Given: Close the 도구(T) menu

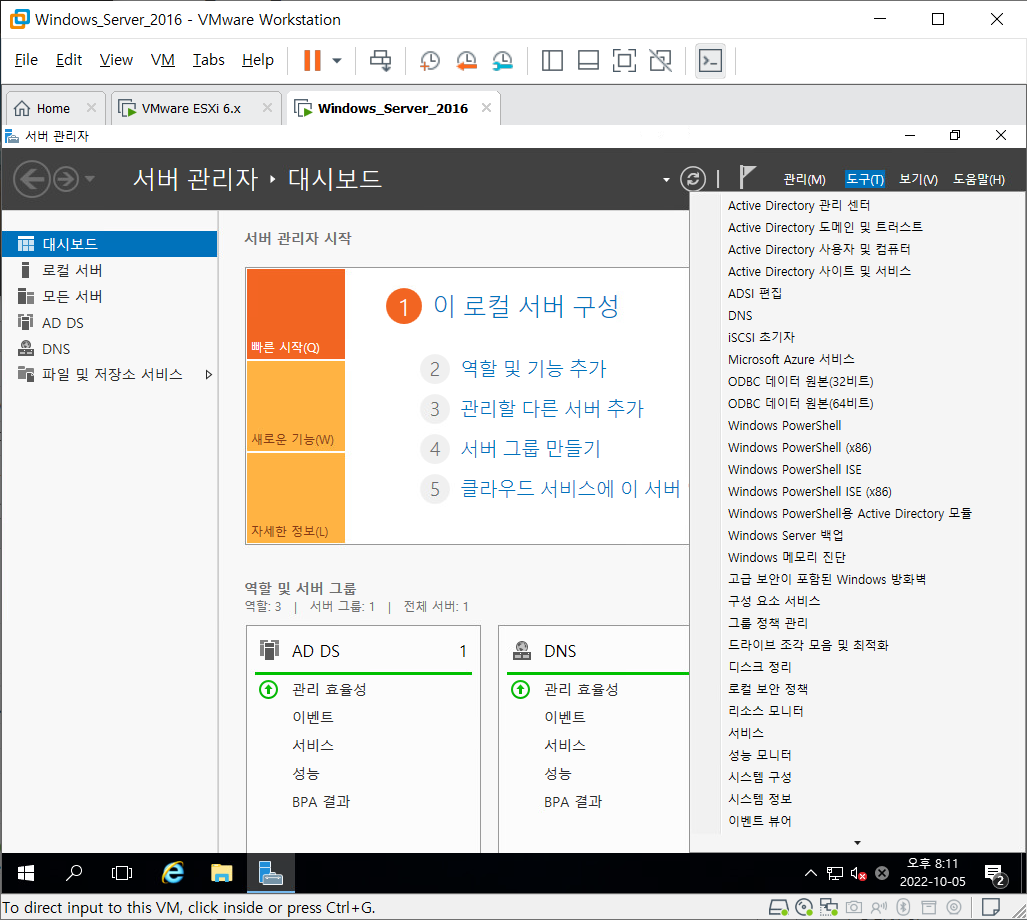Looking at the screenshot, I should pos(865,179).
